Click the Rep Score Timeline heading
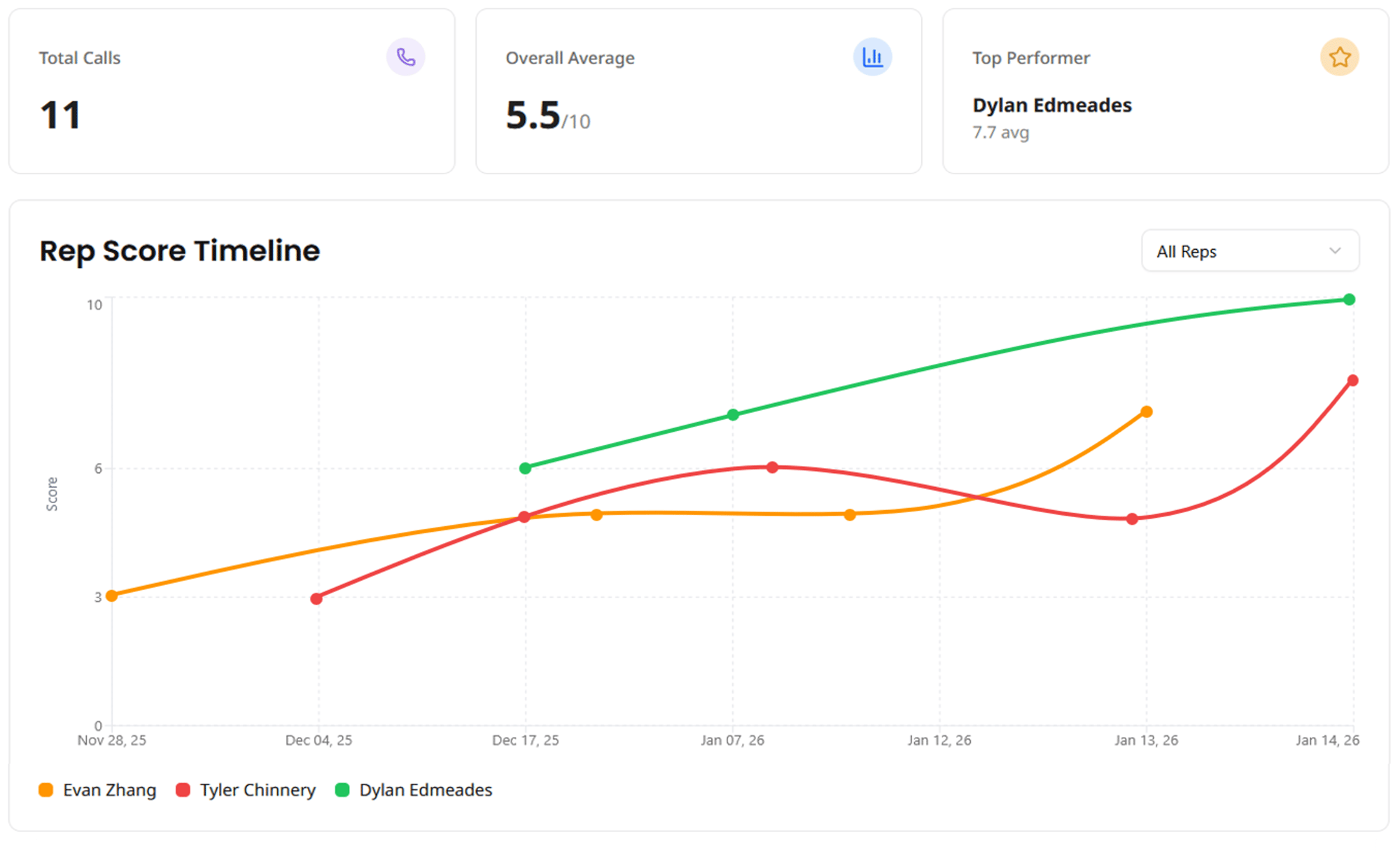The height and width of the screenshot is (853, 1400). coord(179,251)
